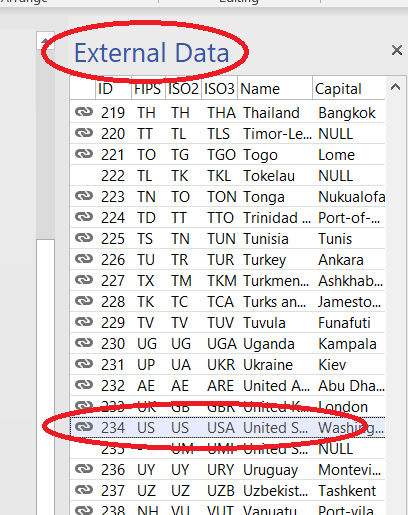Click ID cell 222
The height and width of the screenshot is (515, 408).
tap(113, 176)
